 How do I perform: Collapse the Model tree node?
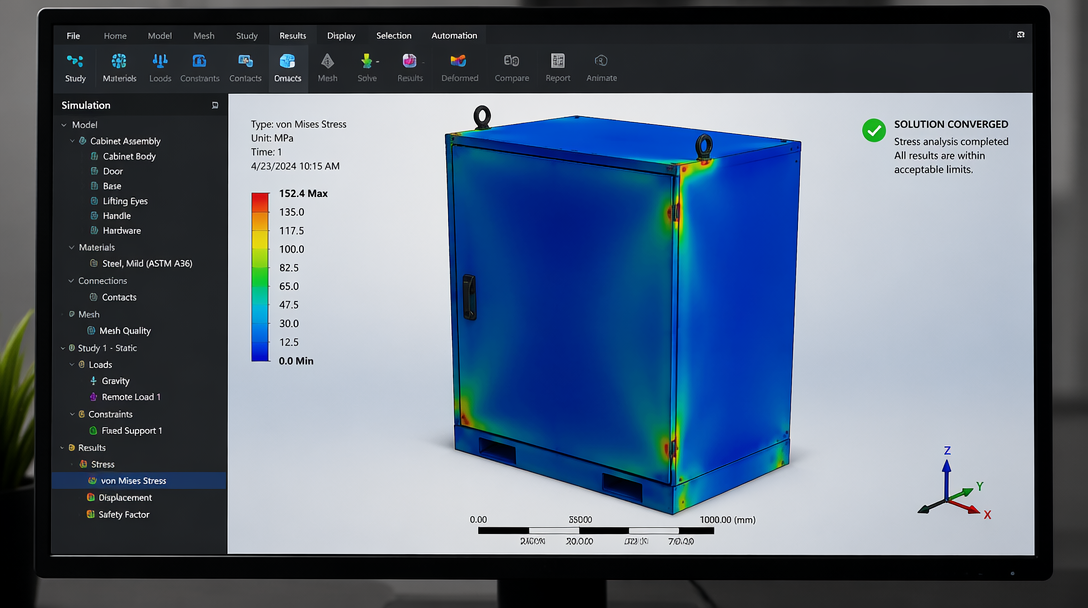(64, 125)
